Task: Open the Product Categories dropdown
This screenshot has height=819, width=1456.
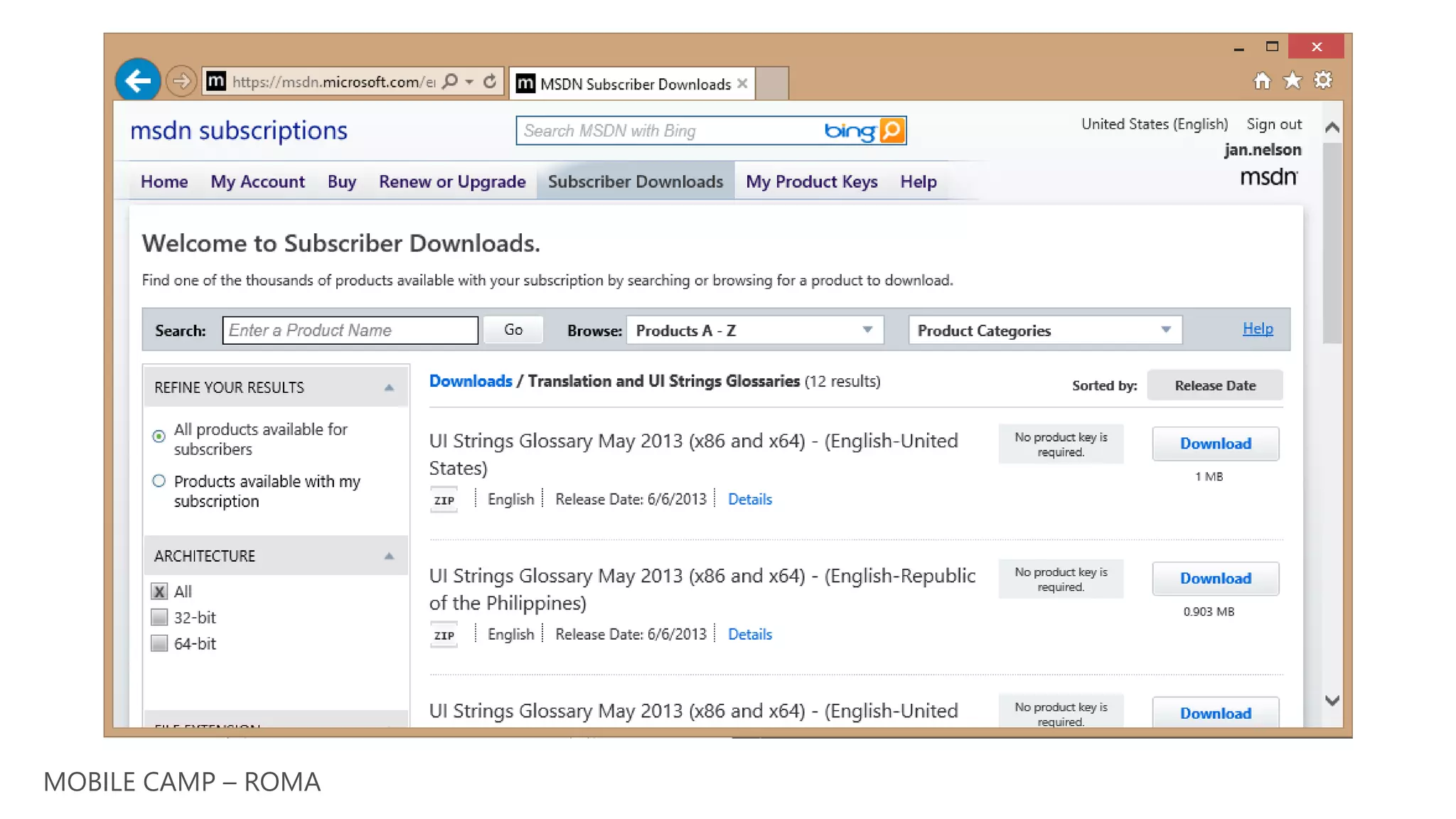Action: (x=1044, y=330)
